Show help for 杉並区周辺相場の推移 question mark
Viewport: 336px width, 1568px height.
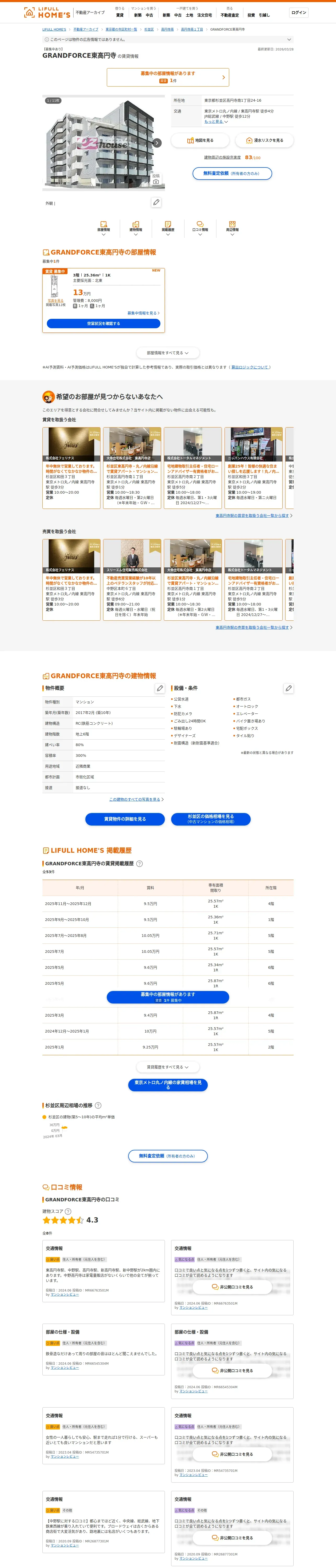coord(98,1105)
